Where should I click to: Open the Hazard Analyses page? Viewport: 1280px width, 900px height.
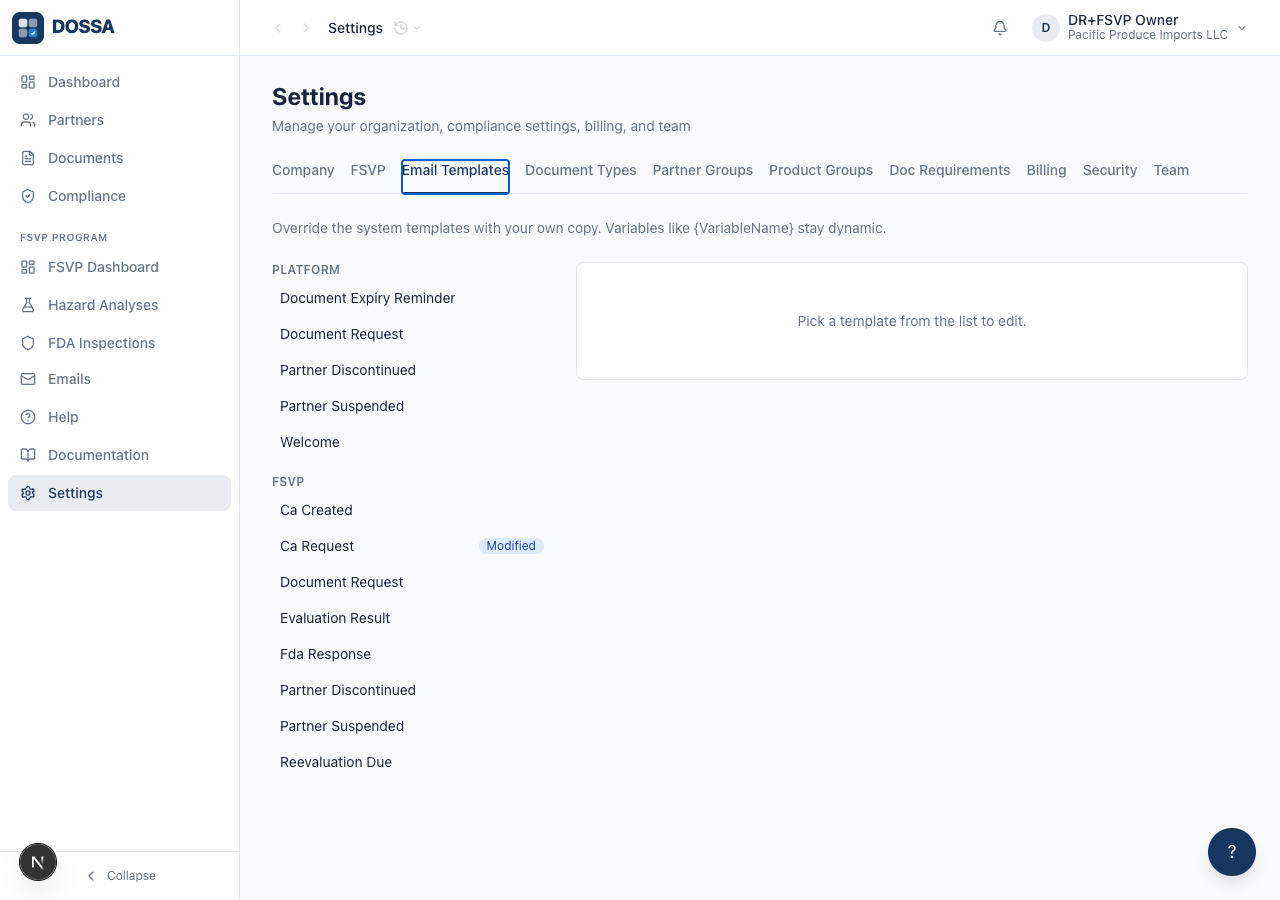(x=119, y=305)
